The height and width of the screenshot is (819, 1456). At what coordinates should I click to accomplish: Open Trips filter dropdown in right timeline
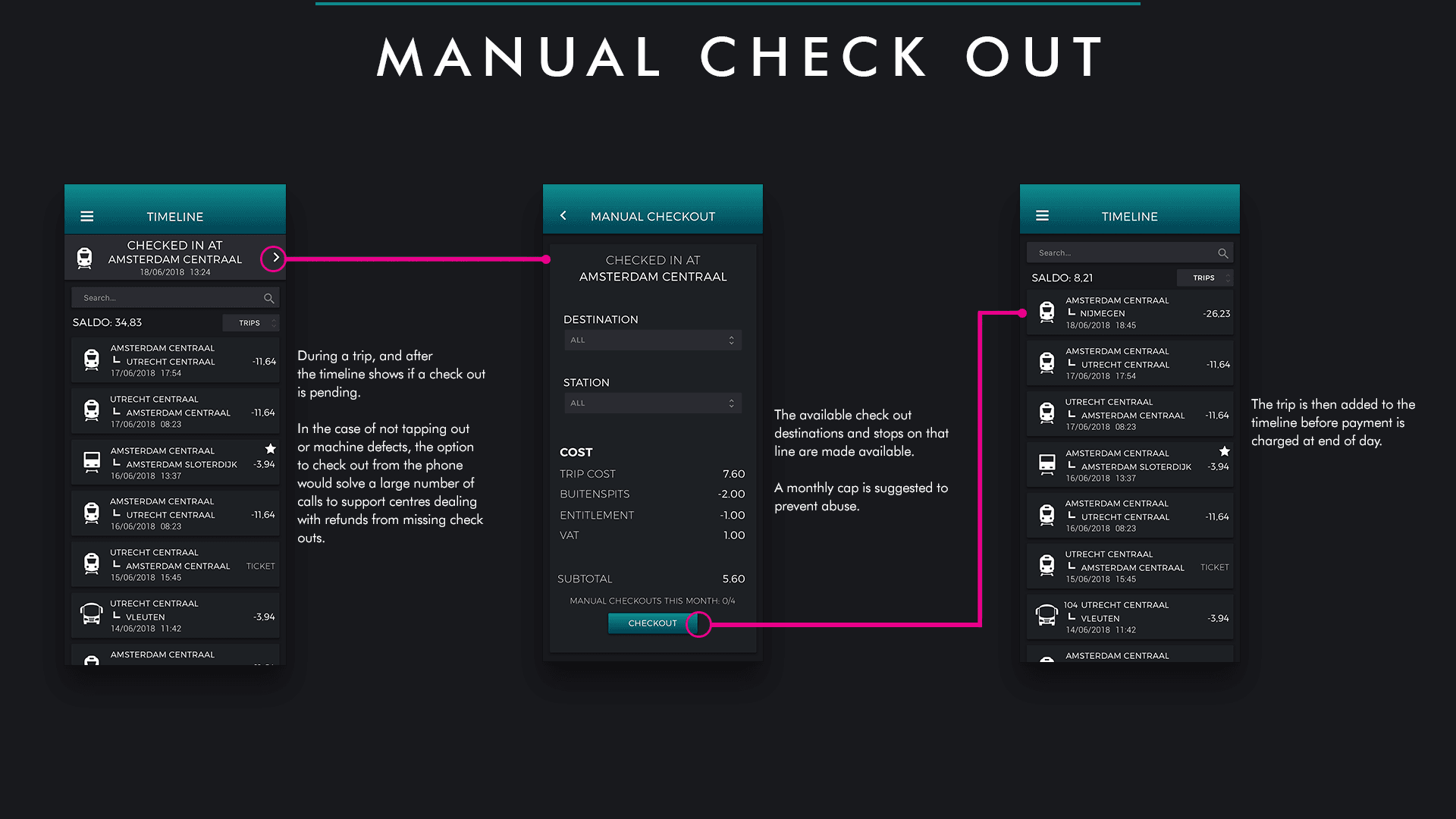pyautogui.click(x=1206, y=278)
